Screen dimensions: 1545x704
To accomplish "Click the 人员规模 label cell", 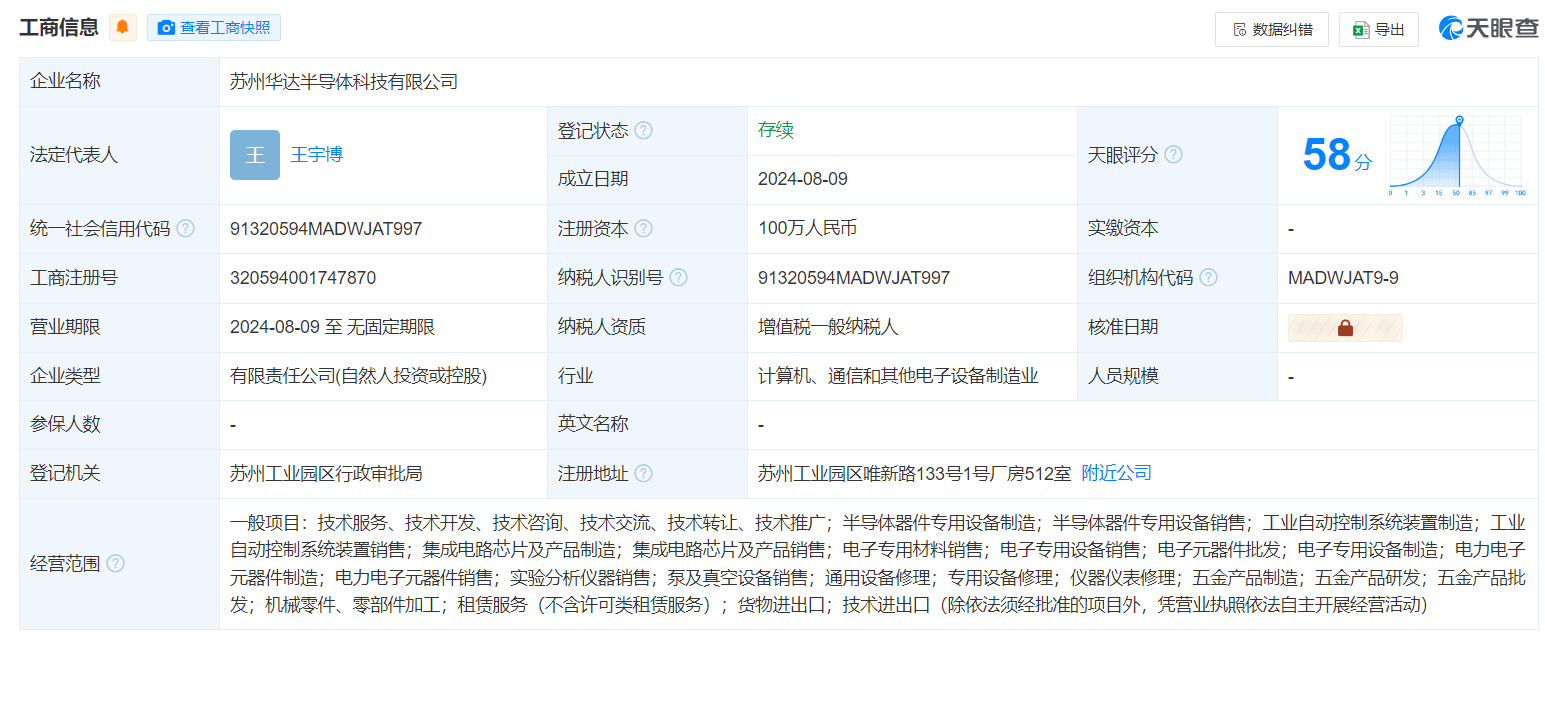I will pyautogui.click(x=1177, y=376).
